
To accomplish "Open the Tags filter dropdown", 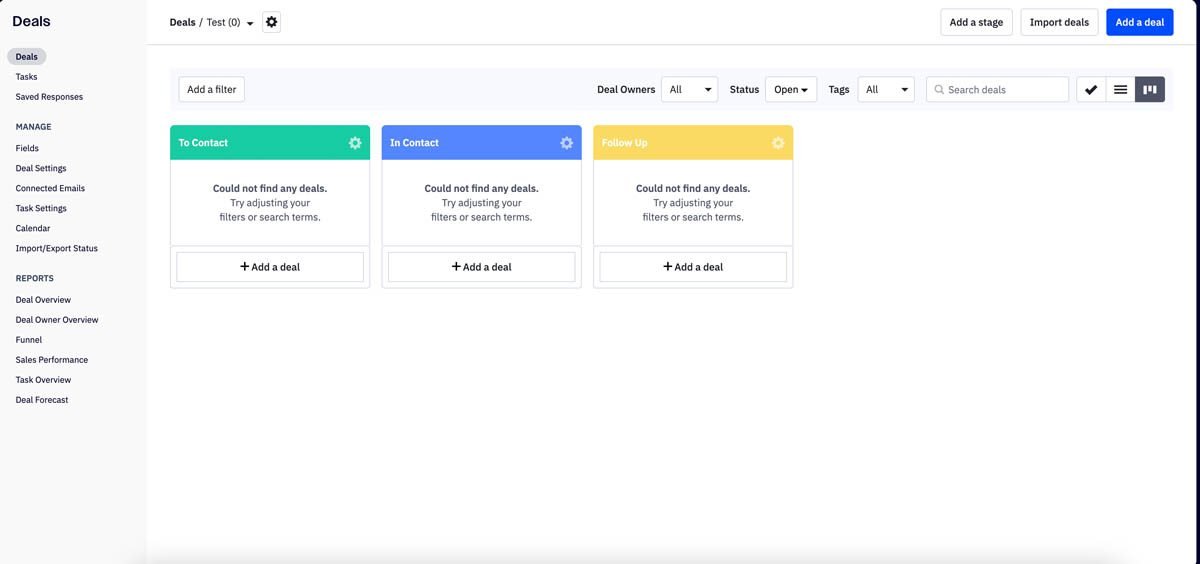I will pyautogui.click(x=885, y=90).
